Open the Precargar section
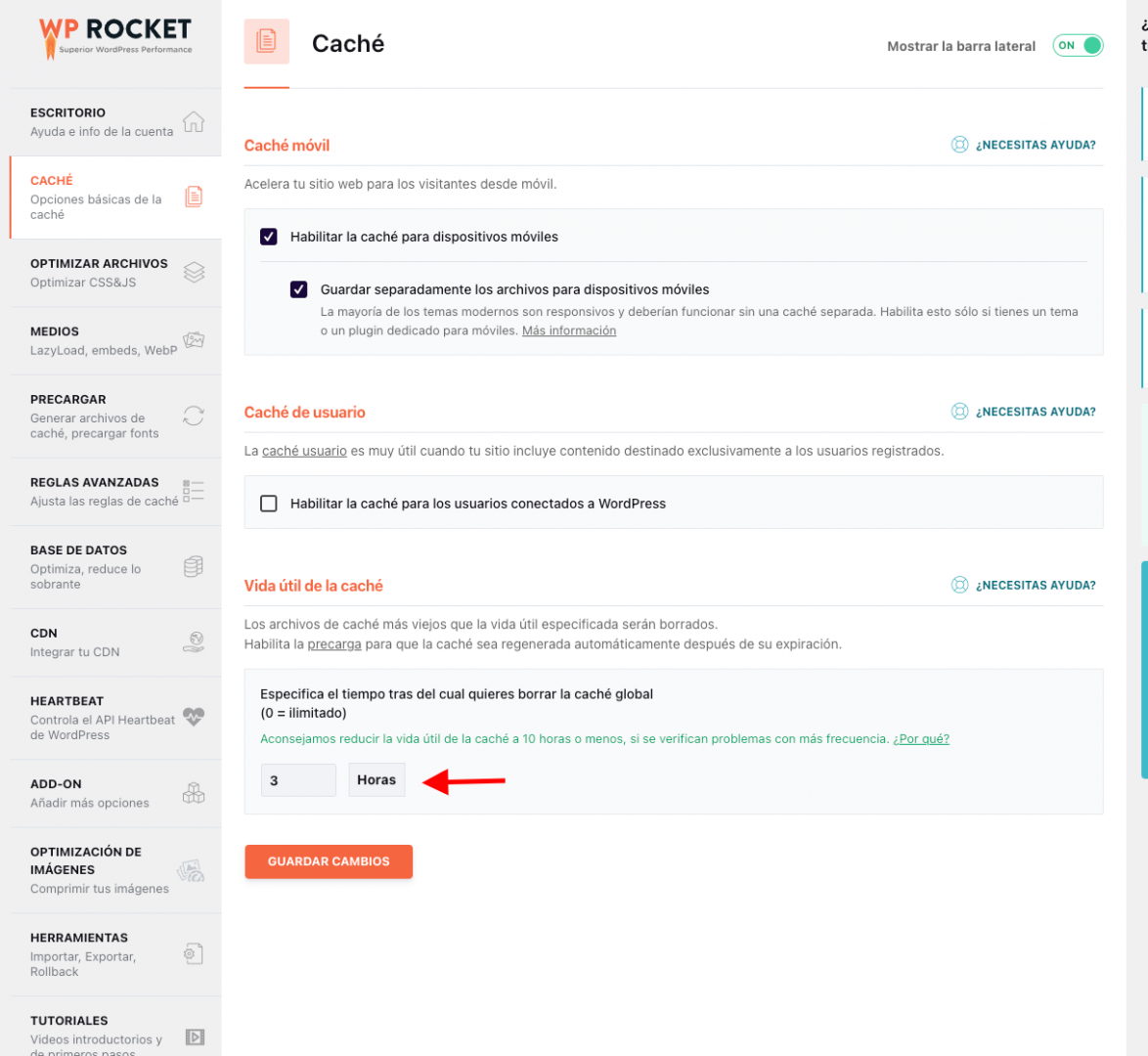1148x1056 pixels. coord(115,416)
